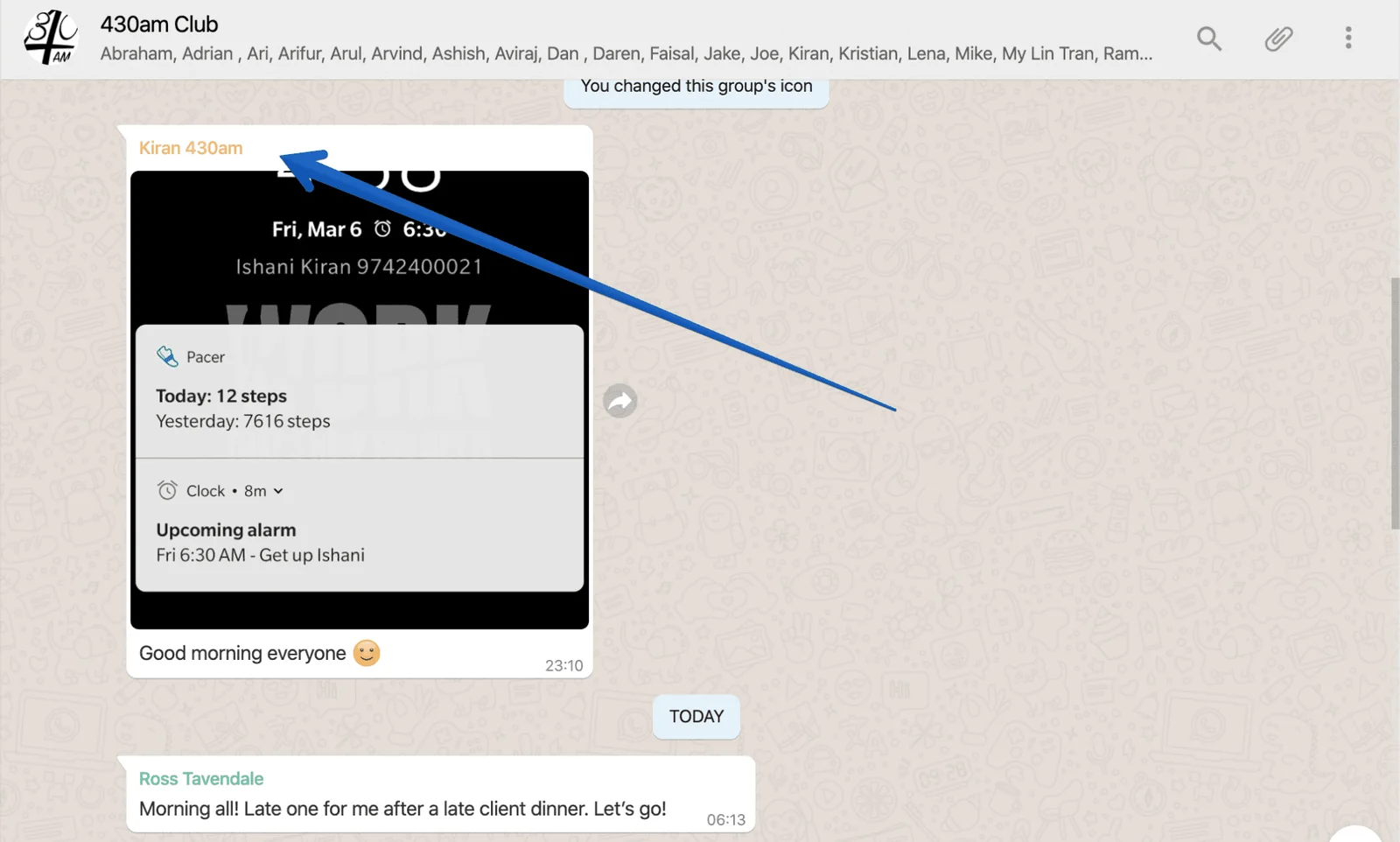This screenshot has height=842, width=1400.
Task: Select the 'Good morning everyone' caption text
Action: click(x=242, y=654)
